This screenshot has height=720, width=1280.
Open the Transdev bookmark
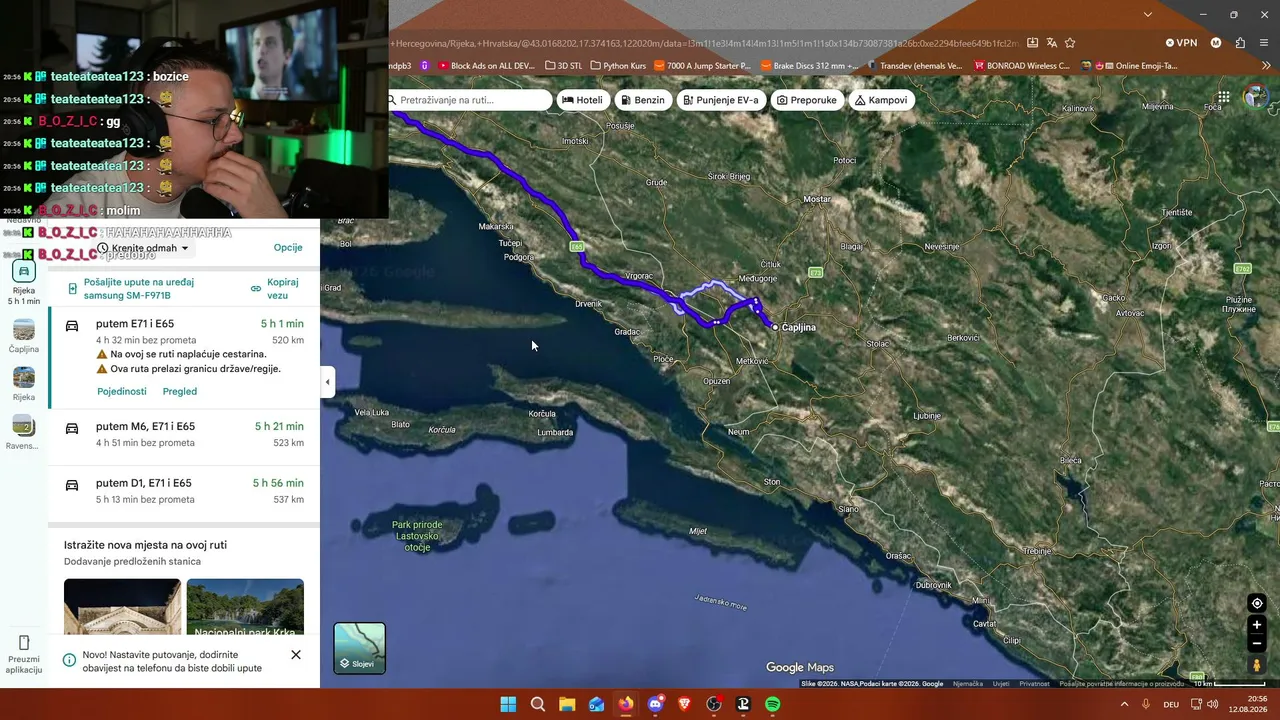(x=915, y=66)
